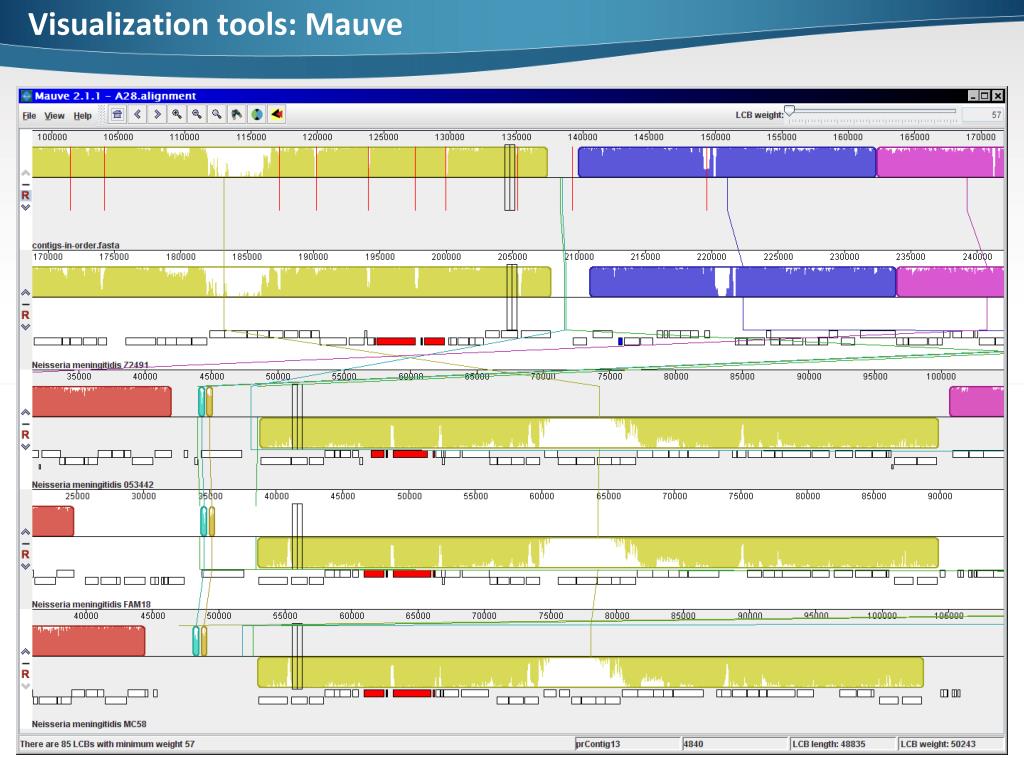This screenshot has width=1024, height=768.
Task: Move Neisseria meningitidis 053442 genome up
Action: (x=25, y=413)
